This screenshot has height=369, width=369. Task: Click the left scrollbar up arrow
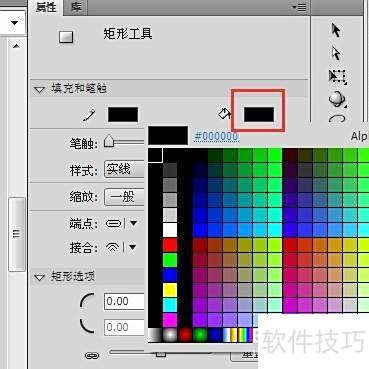tap(16, 46)
